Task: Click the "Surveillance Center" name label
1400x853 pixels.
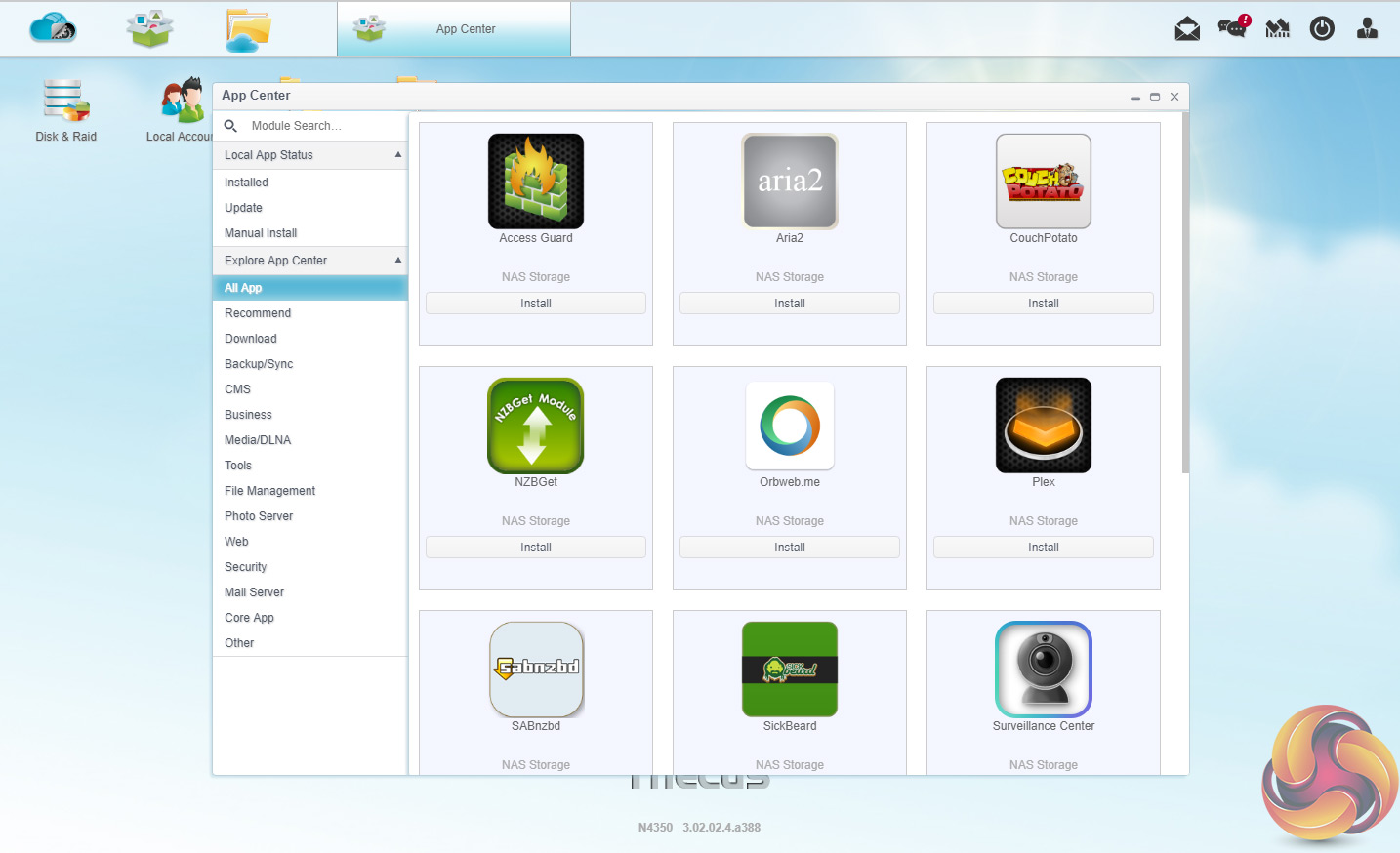Action: (1044, 726)
